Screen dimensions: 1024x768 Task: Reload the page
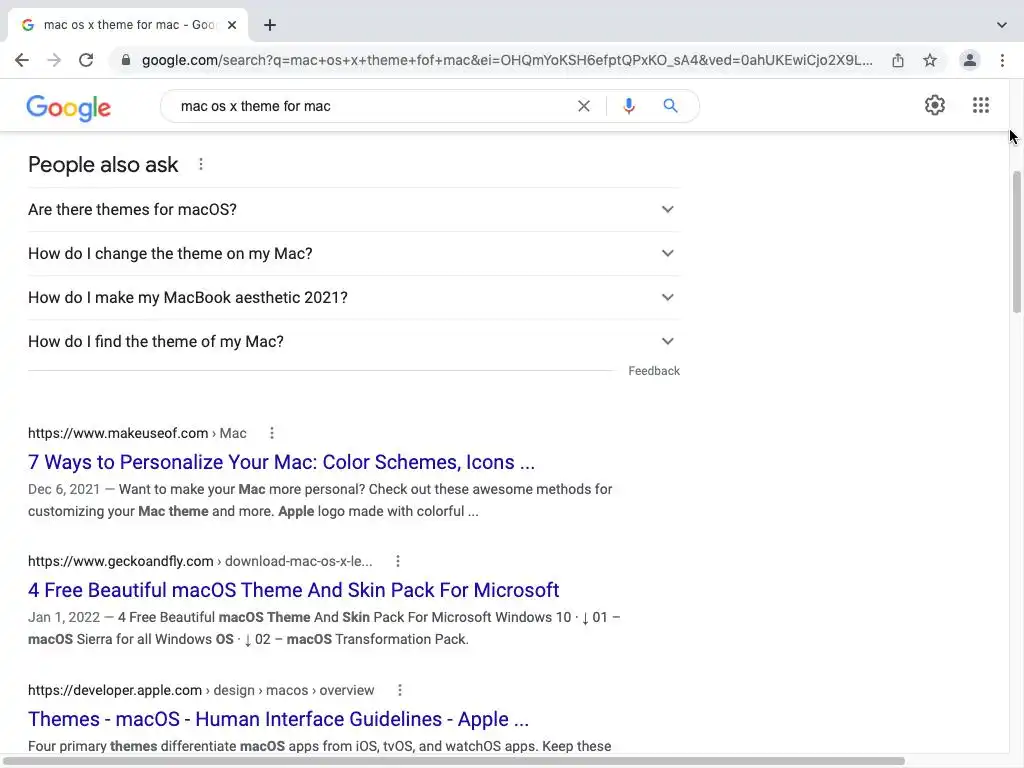[x=86, y=60]
